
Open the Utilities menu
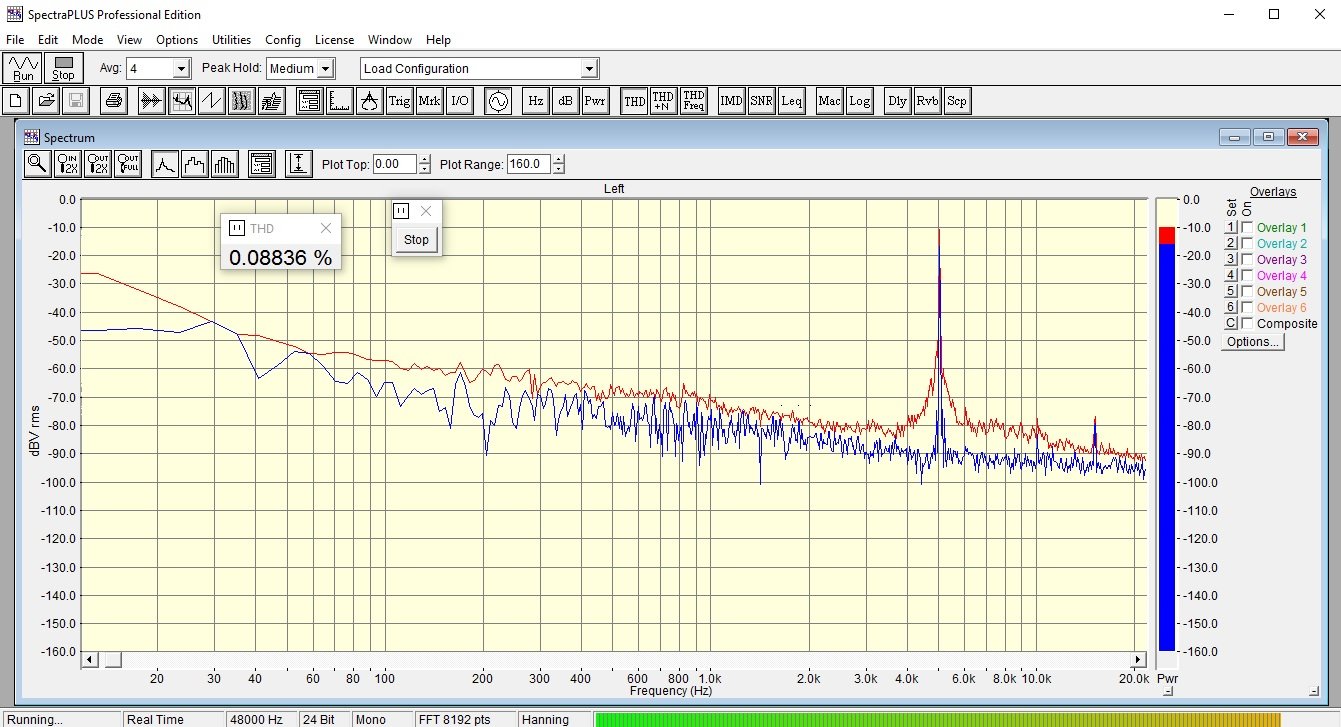coord(231,40)
